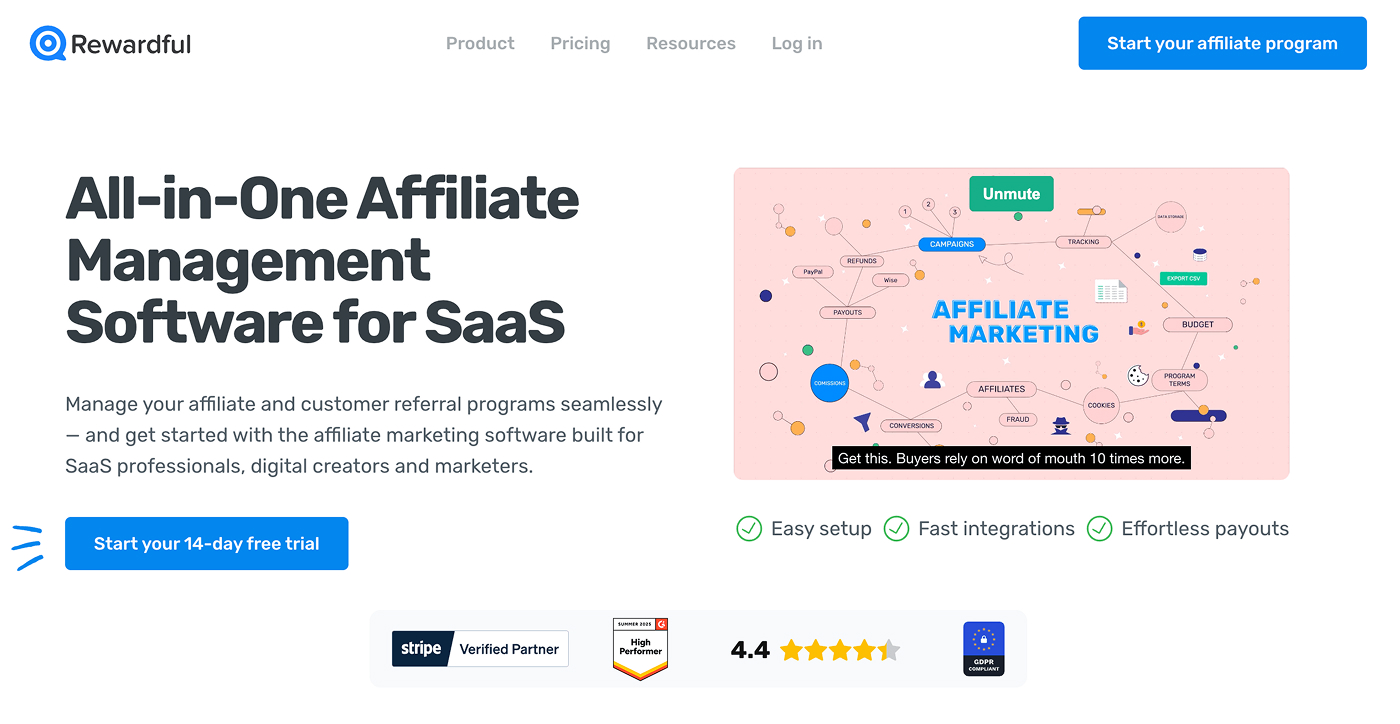Open the Resources menu
This screenshot has height=724, width=1400.
pos(691,43)
